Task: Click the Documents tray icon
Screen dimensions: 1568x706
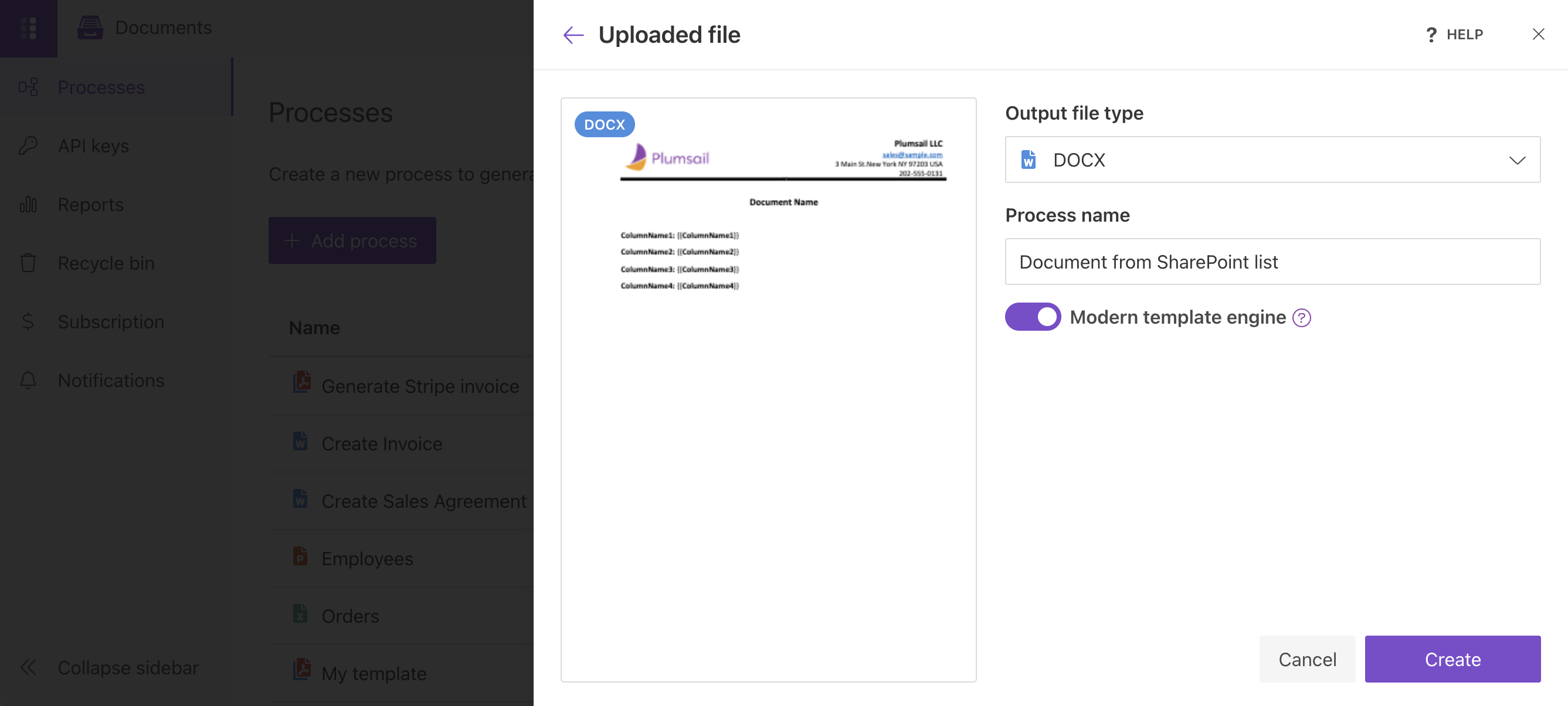Action: [x=90, y=28]
